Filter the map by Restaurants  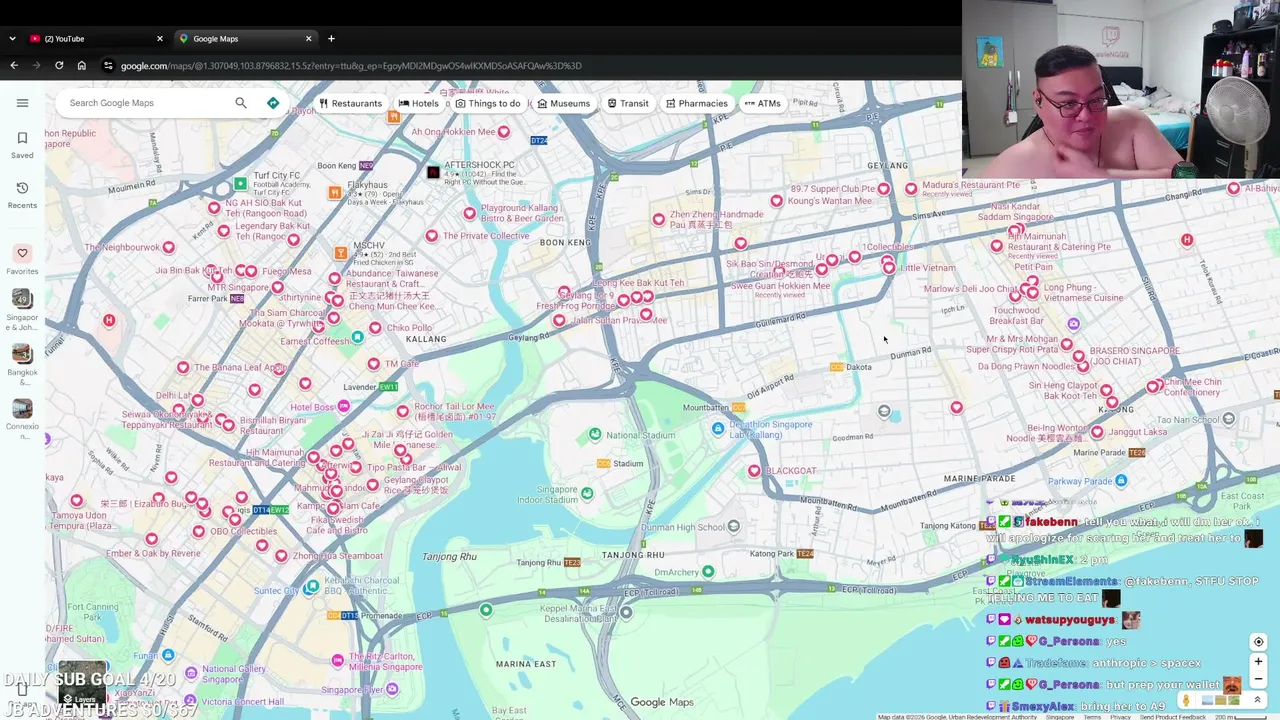pos(350,103)
